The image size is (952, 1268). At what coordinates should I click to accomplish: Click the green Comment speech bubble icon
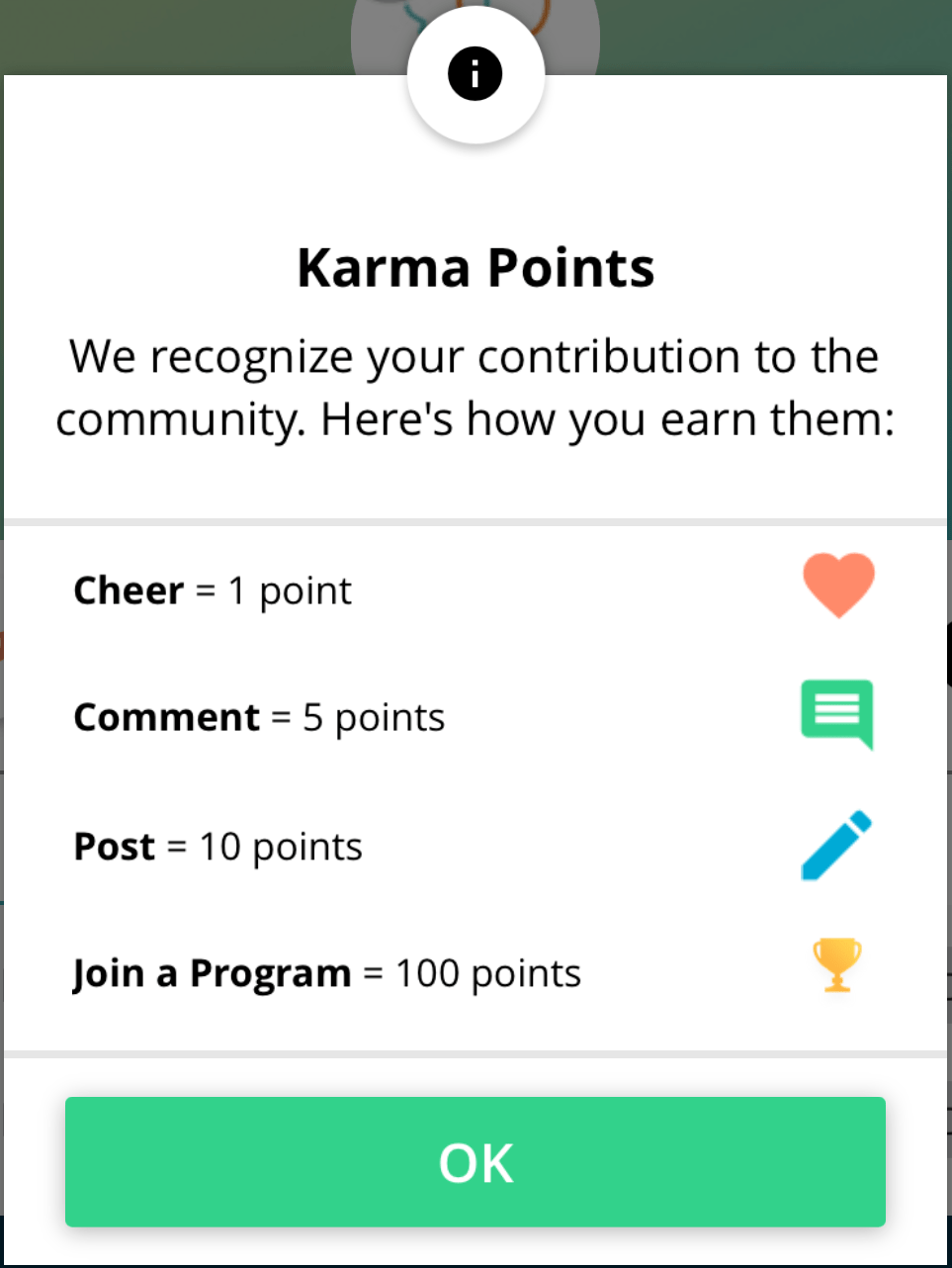click(835, 714)
